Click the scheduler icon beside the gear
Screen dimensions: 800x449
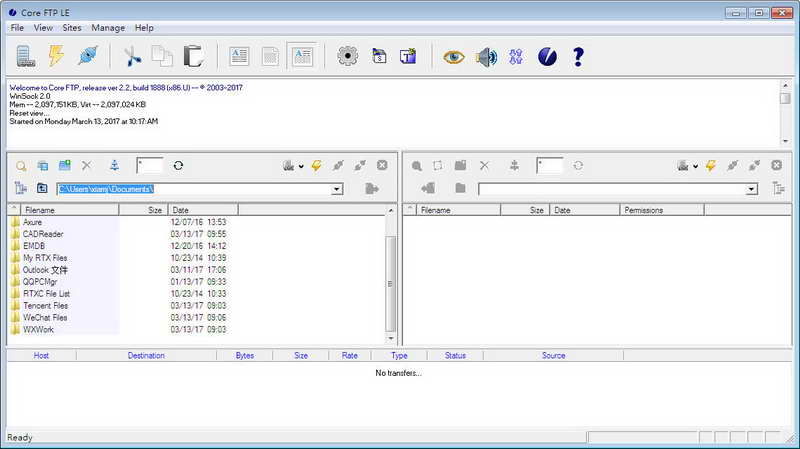[379, 56]
